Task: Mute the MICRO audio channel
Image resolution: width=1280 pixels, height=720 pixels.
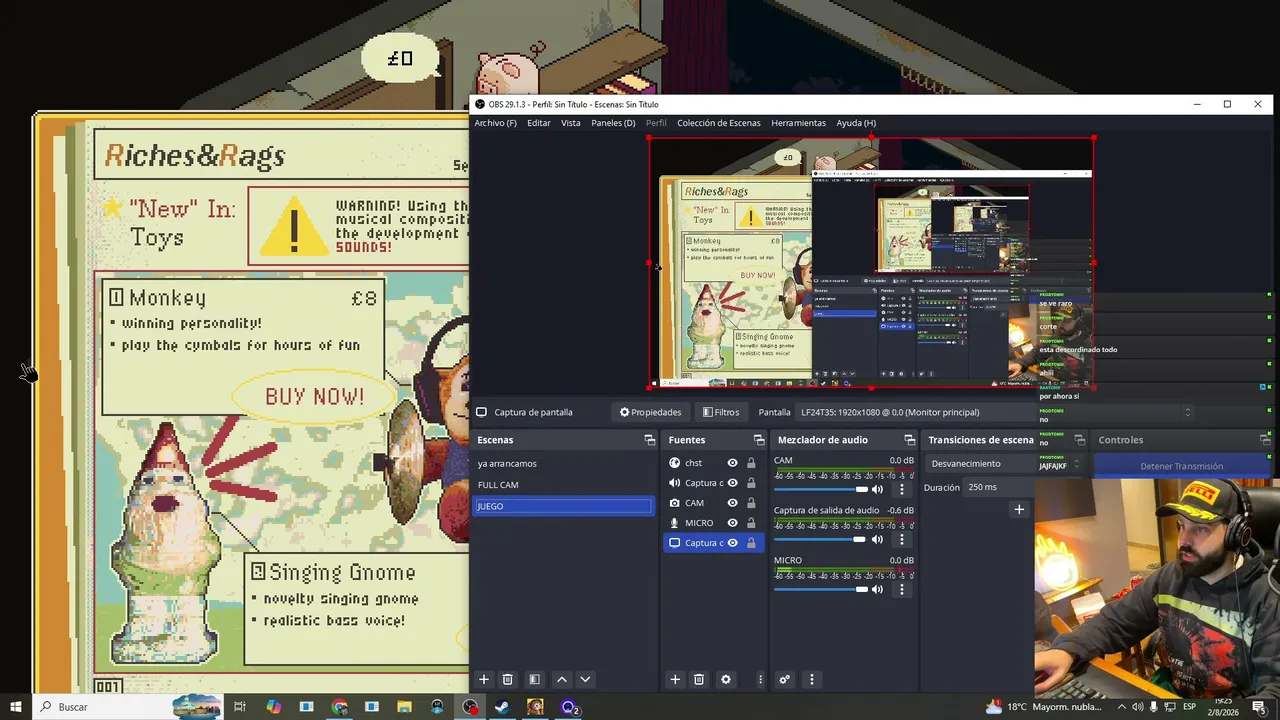Action: click(878, 589)
